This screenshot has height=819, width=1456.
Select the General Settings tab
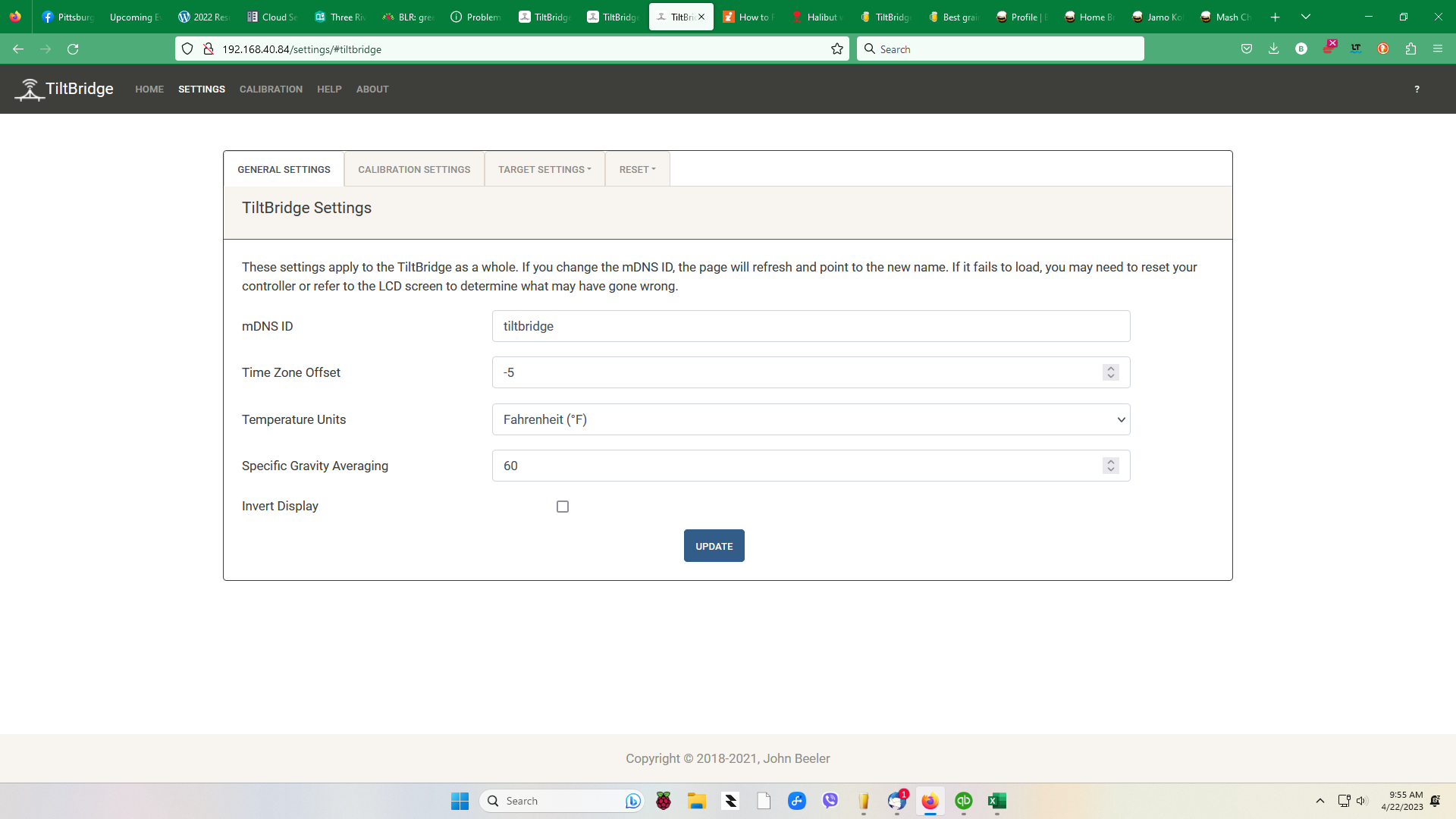coord(284,169)
